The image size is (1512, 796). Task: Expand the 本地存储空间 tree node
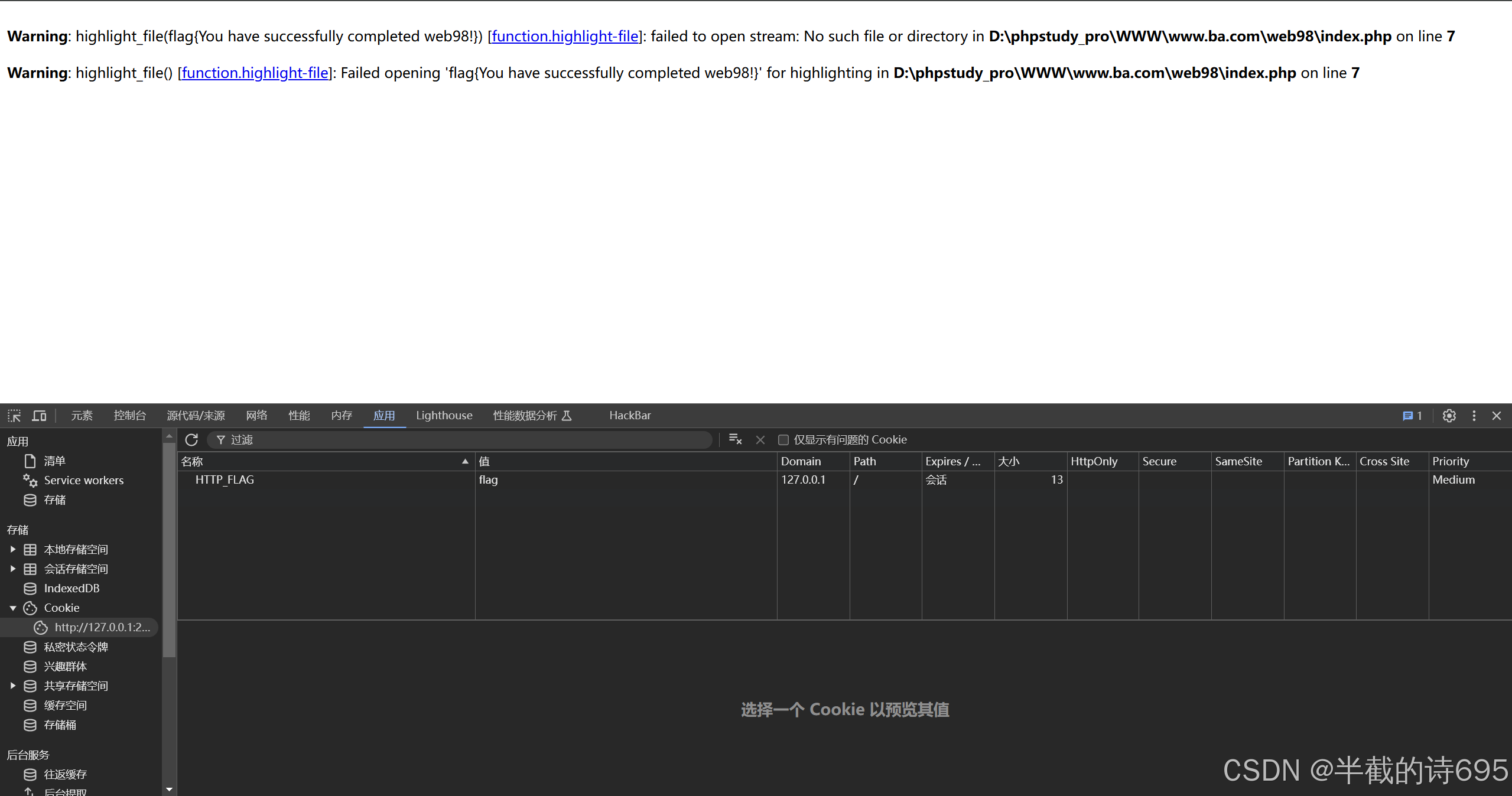point(12,550)
